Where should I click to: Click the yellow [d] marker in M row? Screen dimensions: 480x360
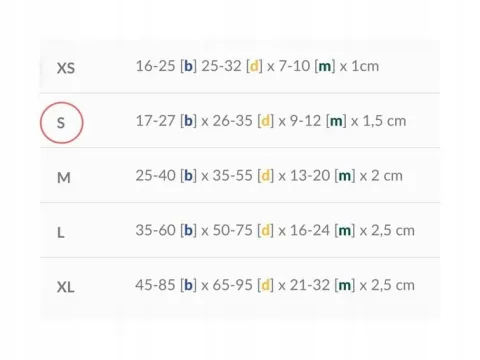coord(265,175)
